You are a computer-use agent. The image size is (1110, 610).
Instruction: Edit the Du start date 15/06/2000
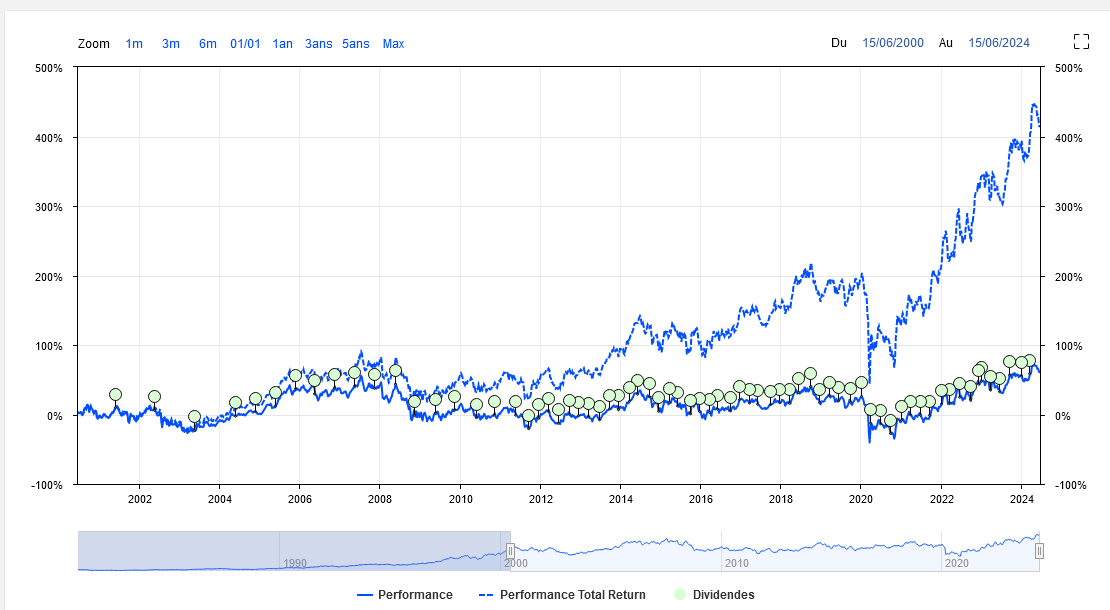pyautogui.click(x=893, y=42)
